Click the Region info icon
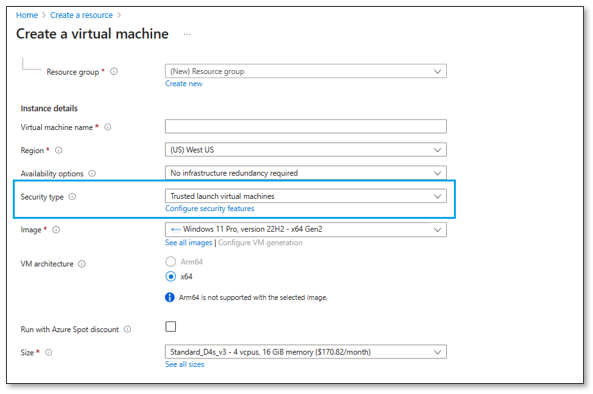Viewport: 593px width, 394px height. [x=59, y=150]
